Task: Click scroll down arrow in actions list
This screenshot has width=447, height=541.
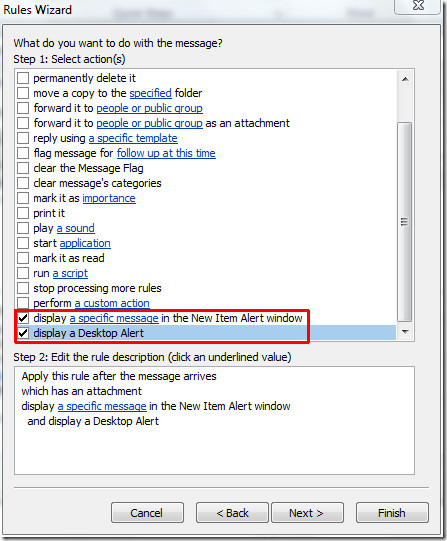Action: pyautogui.click(x=405, y=332)
